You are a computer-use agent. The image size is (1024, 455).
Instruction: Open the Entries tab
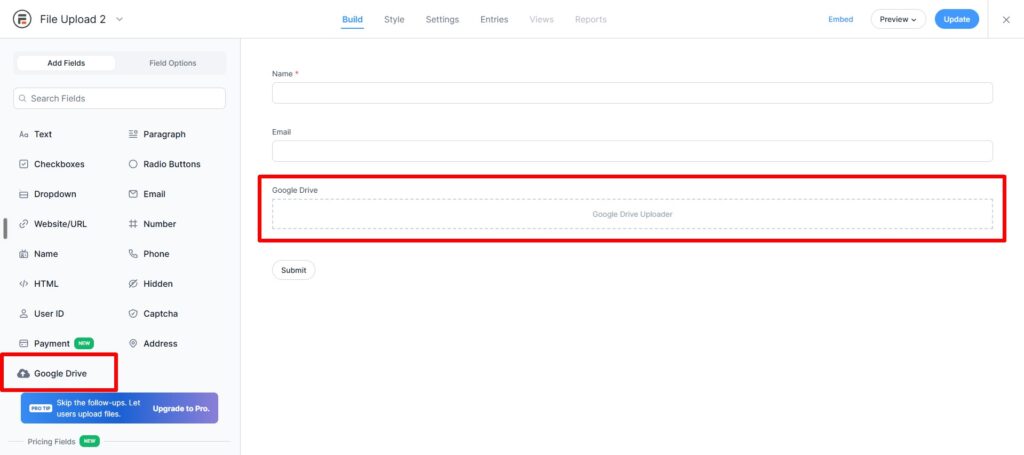[x=494, y=20]
